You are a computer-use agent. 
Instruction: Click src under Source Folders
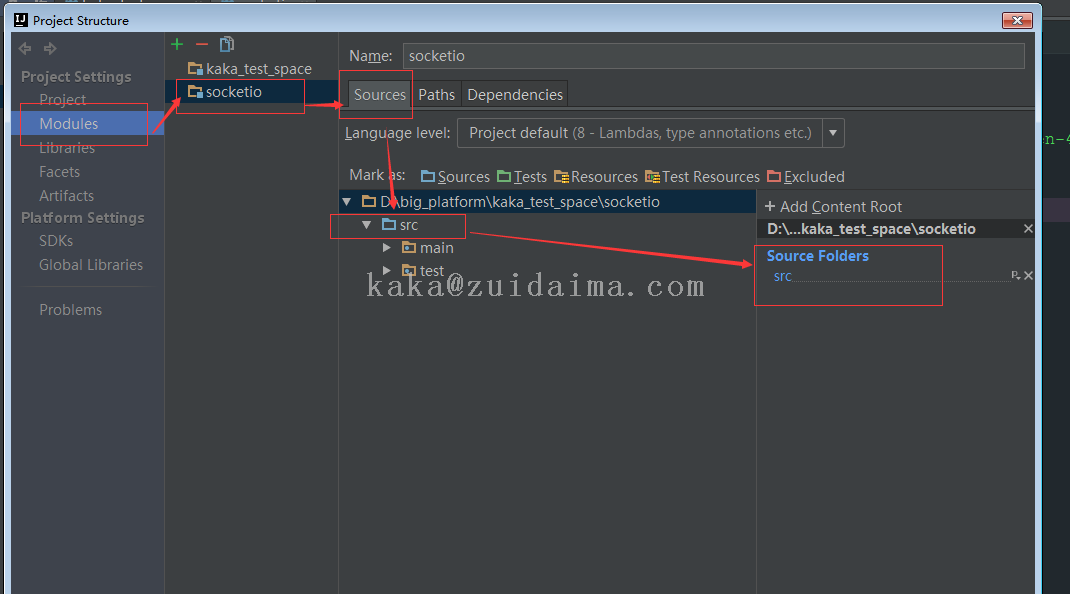click(783, 277)
